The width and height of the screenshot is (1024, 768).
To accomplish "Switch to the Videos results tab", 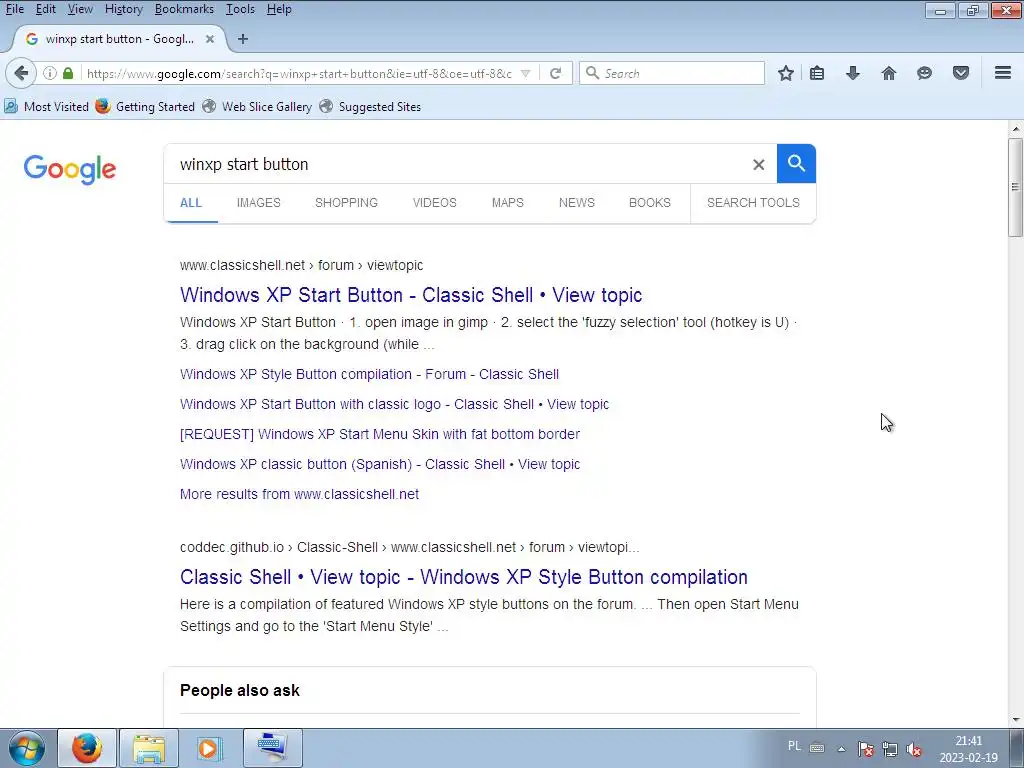I will click(x=434, y=202).
